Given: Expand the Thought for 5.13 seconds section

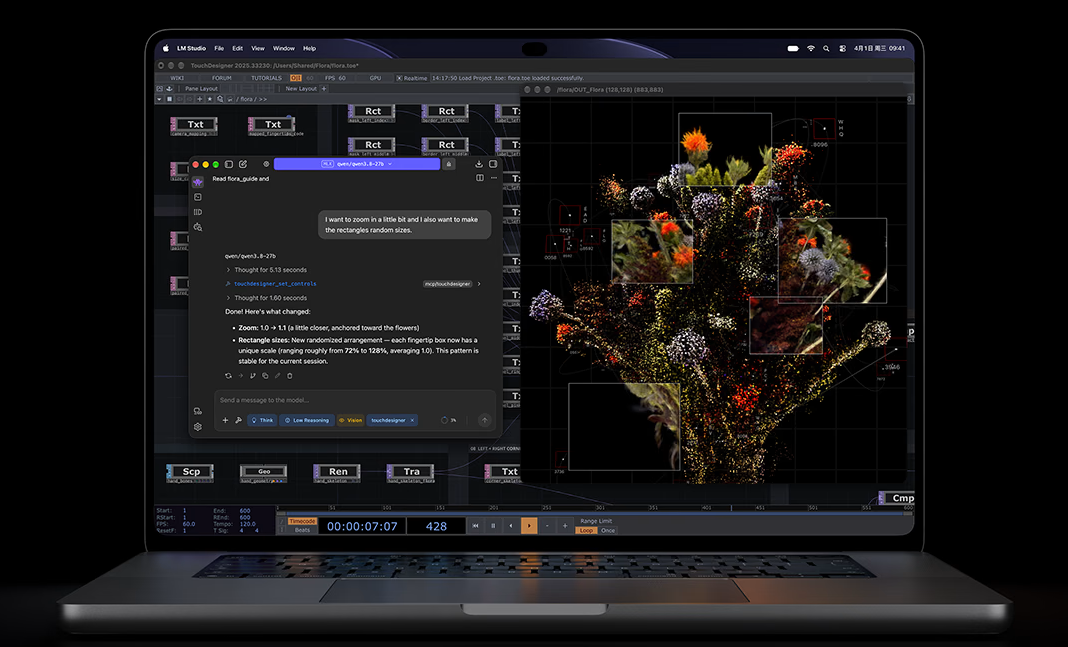Looking at the screenshot, I should (266, 270).
